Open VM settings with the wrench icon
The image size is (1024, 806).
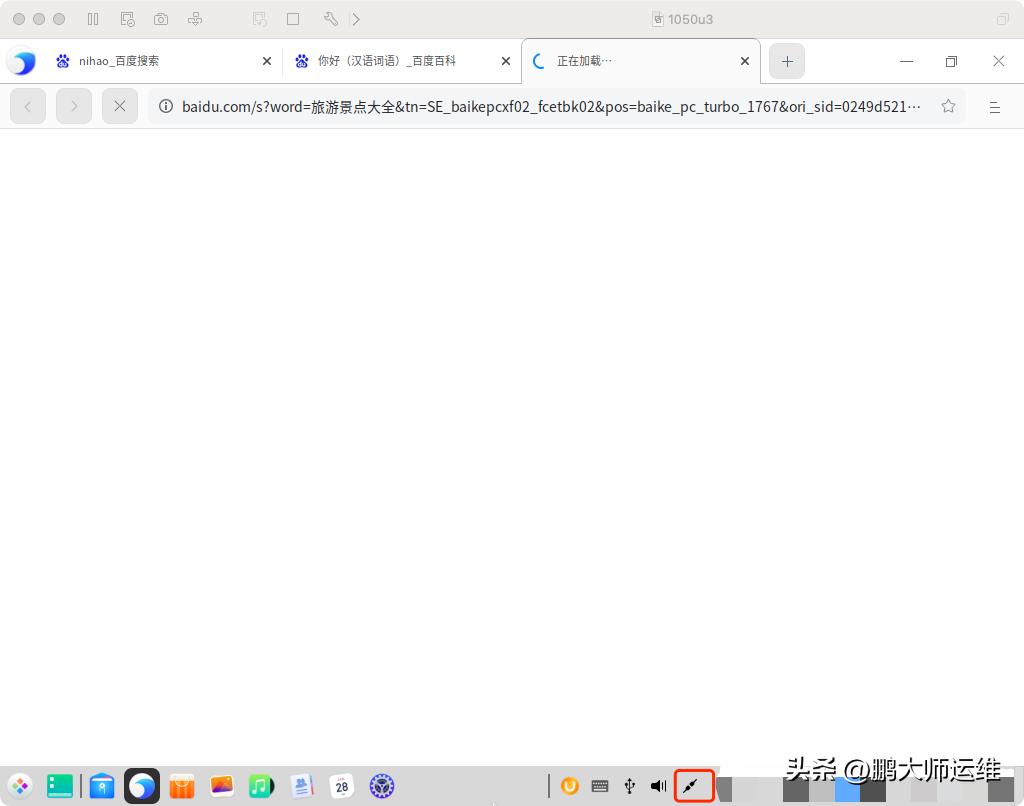(x=331, y=19)
